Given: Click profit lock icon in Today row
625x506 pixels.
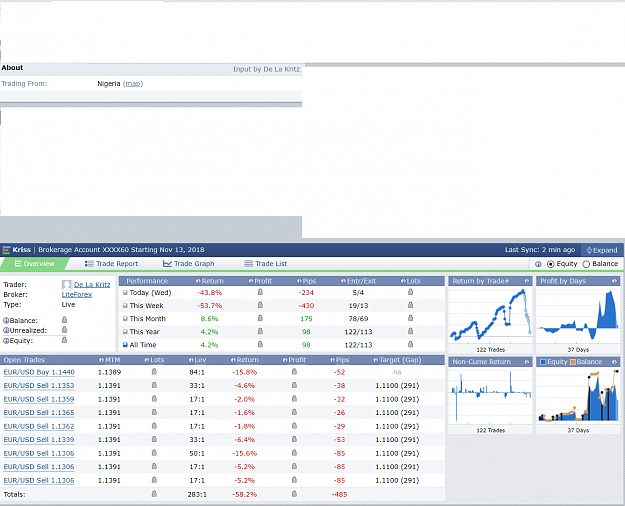Looking at the screenshot, I should (260, 292).
